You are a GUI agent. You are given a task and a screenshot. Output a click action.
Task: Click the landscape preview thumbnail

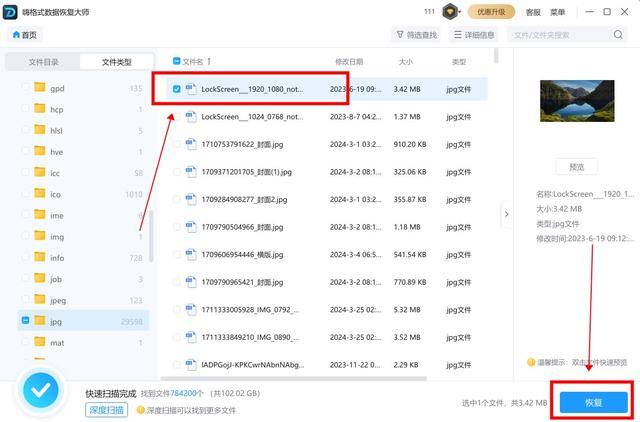pyautogui.click(x=577, y=101)
